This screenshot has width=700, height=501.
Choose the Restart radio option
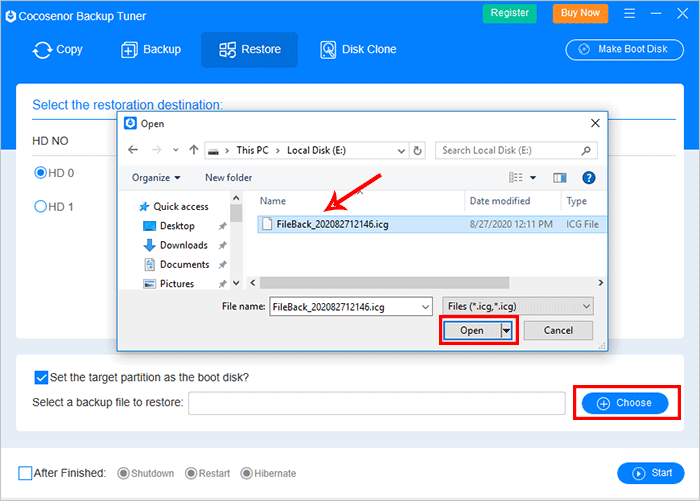click(191, 473)
